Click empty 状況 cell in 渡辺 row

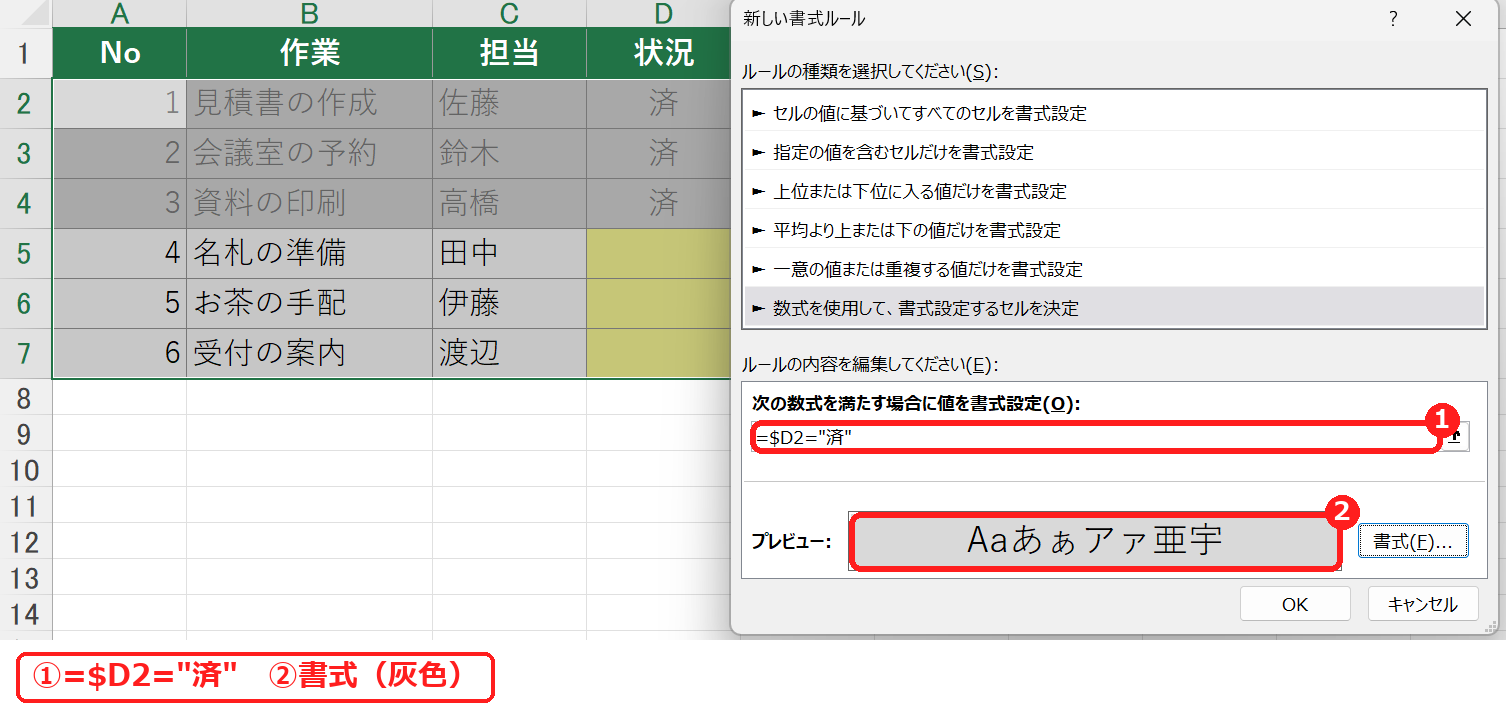pyautogui.click(x=660, y=353)
